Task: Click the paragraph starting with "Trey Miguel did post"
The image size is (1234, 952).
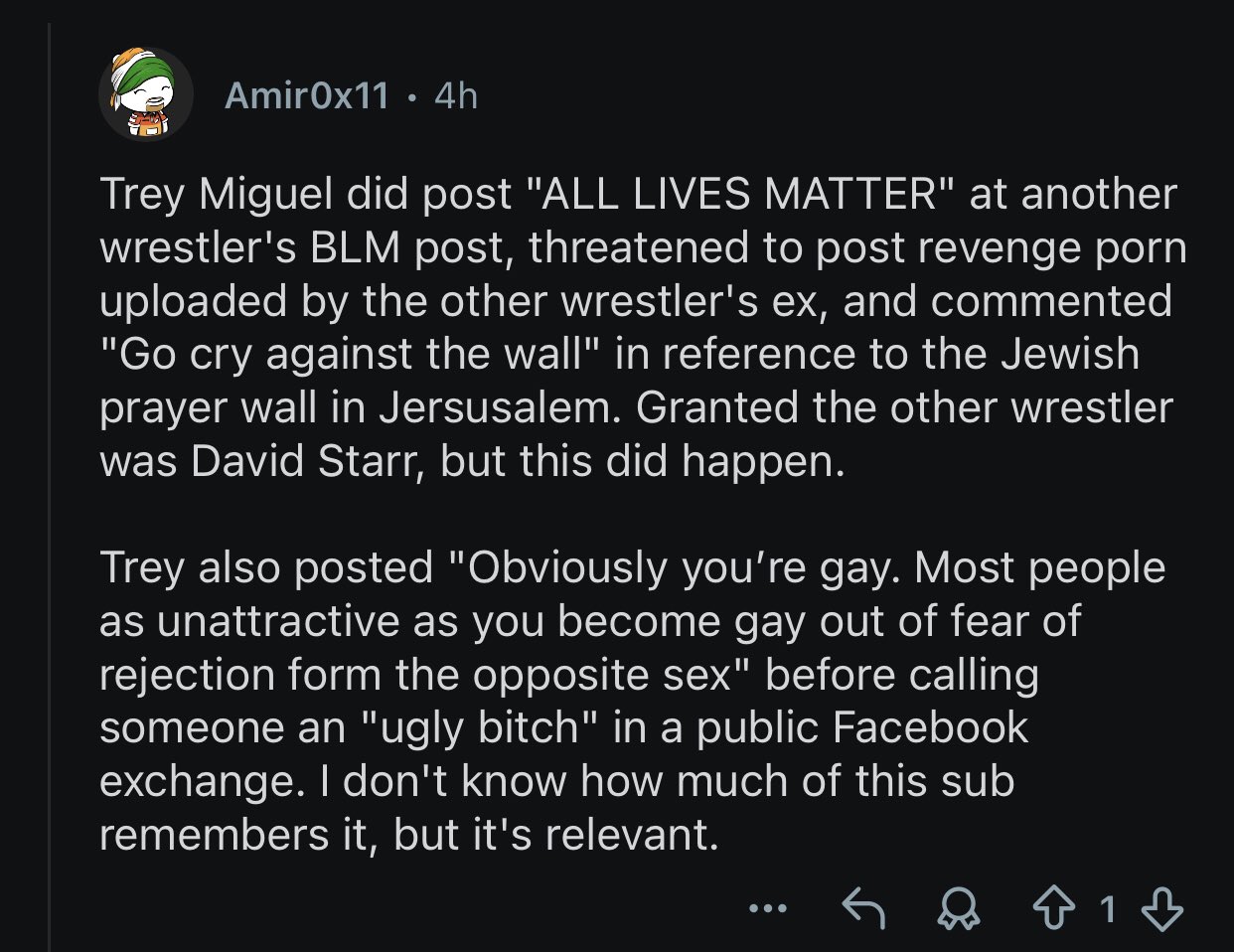Action: [x=636, y=328]
